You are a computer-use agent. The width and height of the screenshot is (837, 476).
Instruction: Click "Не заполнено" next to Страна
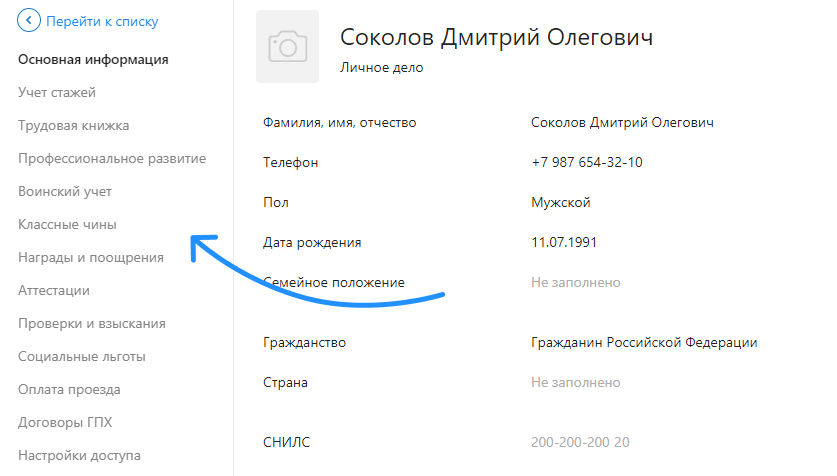click(575, 383)
